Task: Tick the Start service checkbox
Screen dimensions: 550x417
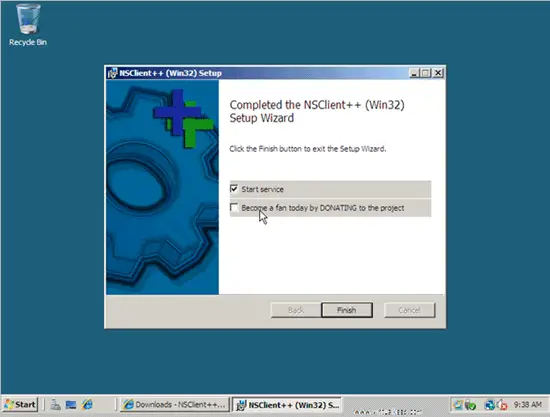Action: 234,189
